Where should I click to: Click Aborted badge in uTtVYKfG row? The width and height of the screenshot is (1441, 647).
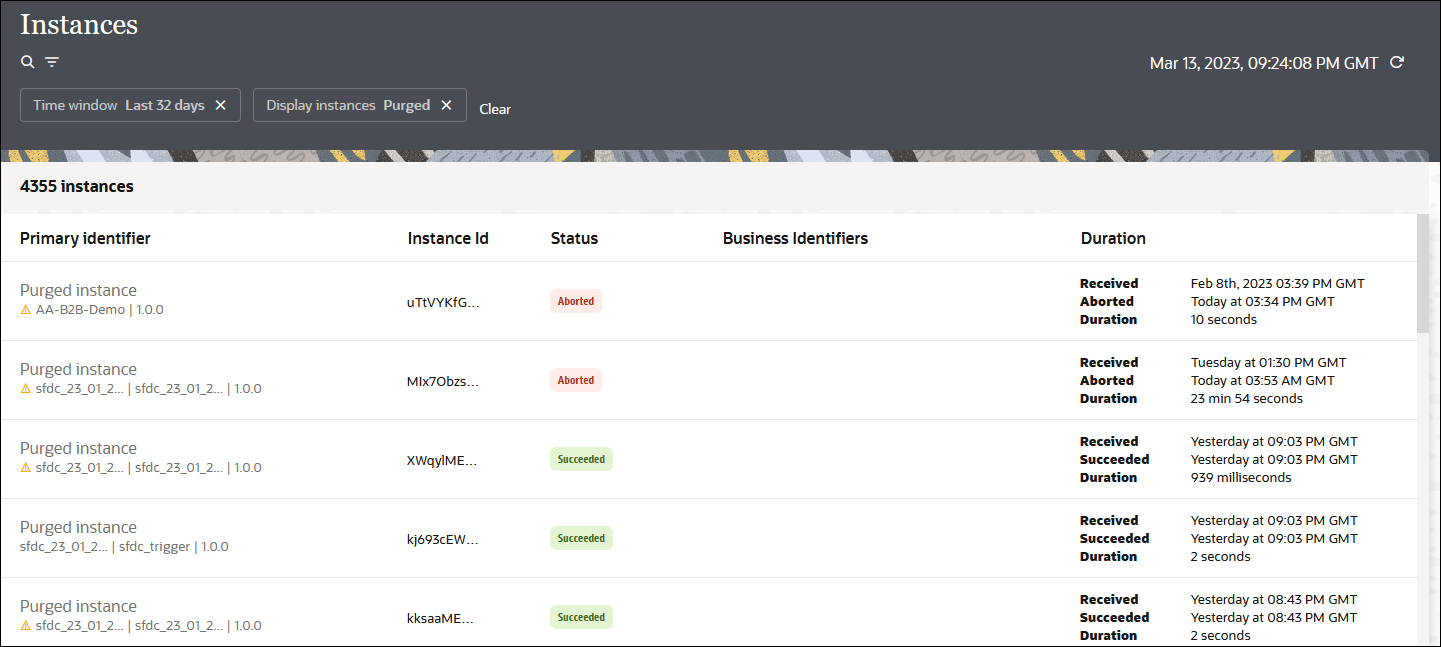click(576, 301)
